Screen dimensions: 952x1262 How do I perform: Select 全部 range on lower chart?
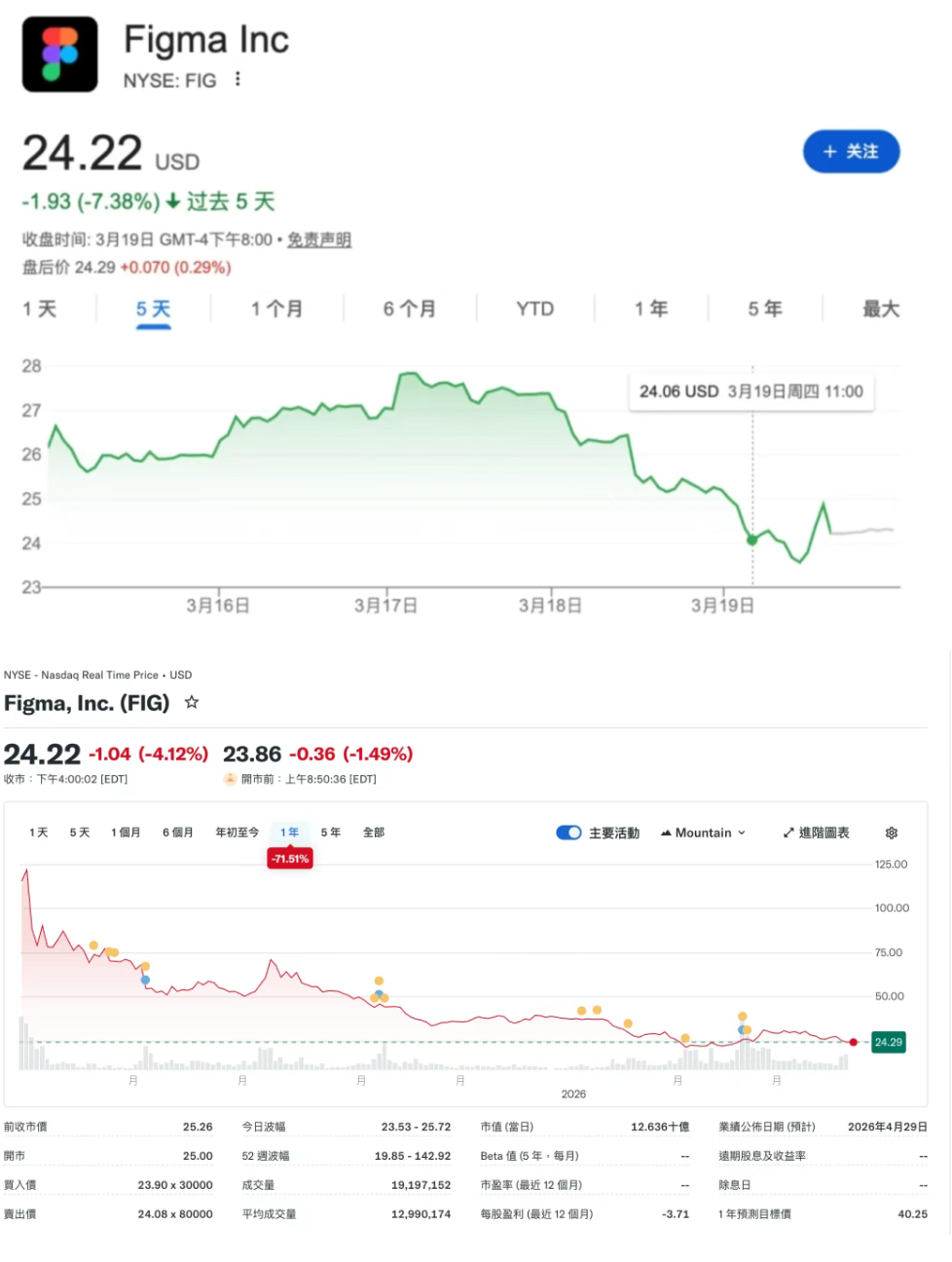[x=373, y=833]
